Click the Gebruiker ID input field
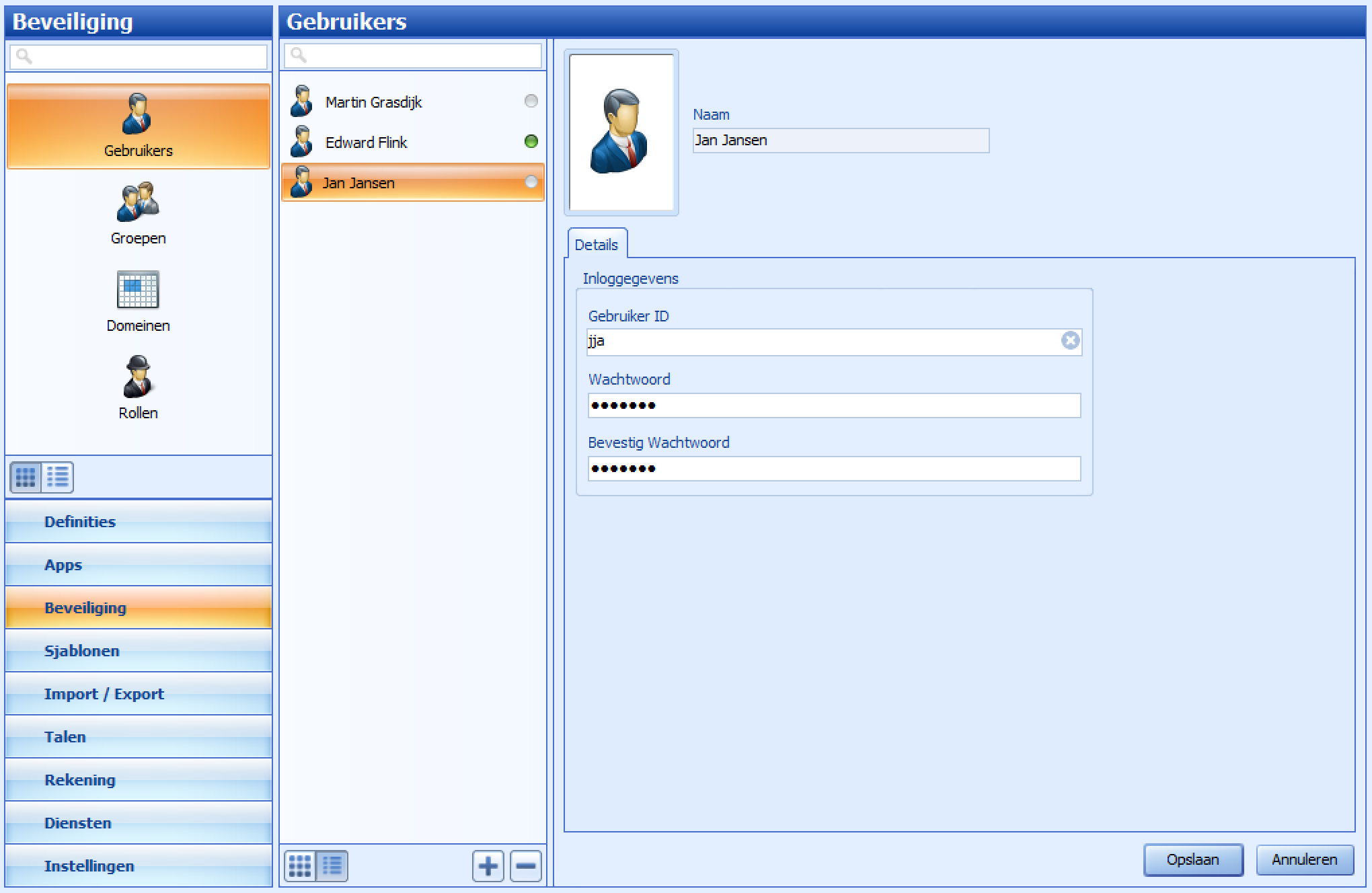 coord(834,342)
